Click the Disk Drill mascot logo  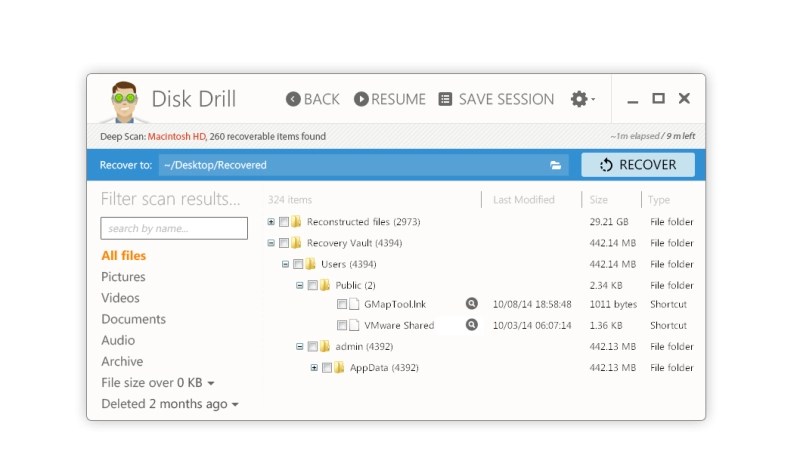(x=124, y=102)
